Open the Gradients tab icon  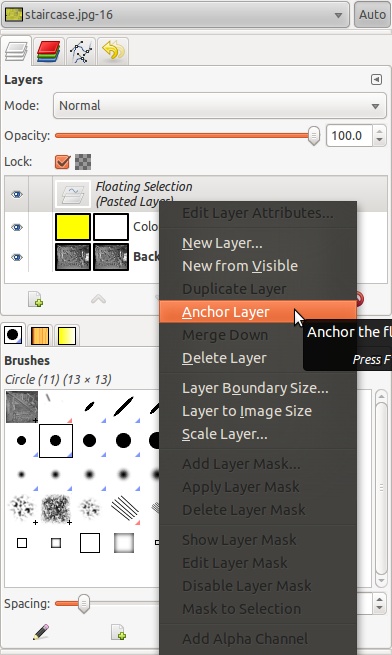coord(67,335)
